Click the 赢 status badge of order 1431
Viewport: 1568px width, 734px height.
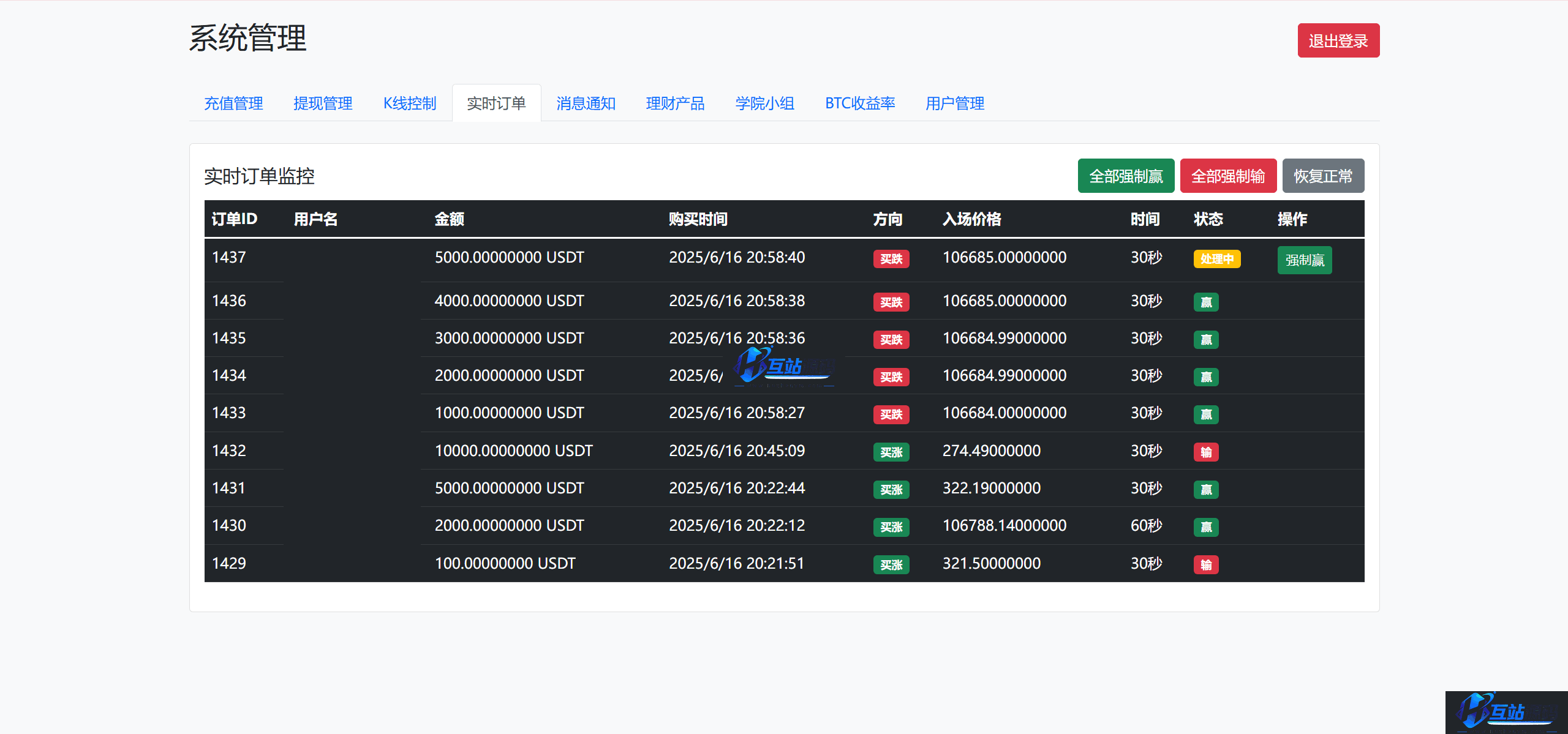pos(1206,490)
